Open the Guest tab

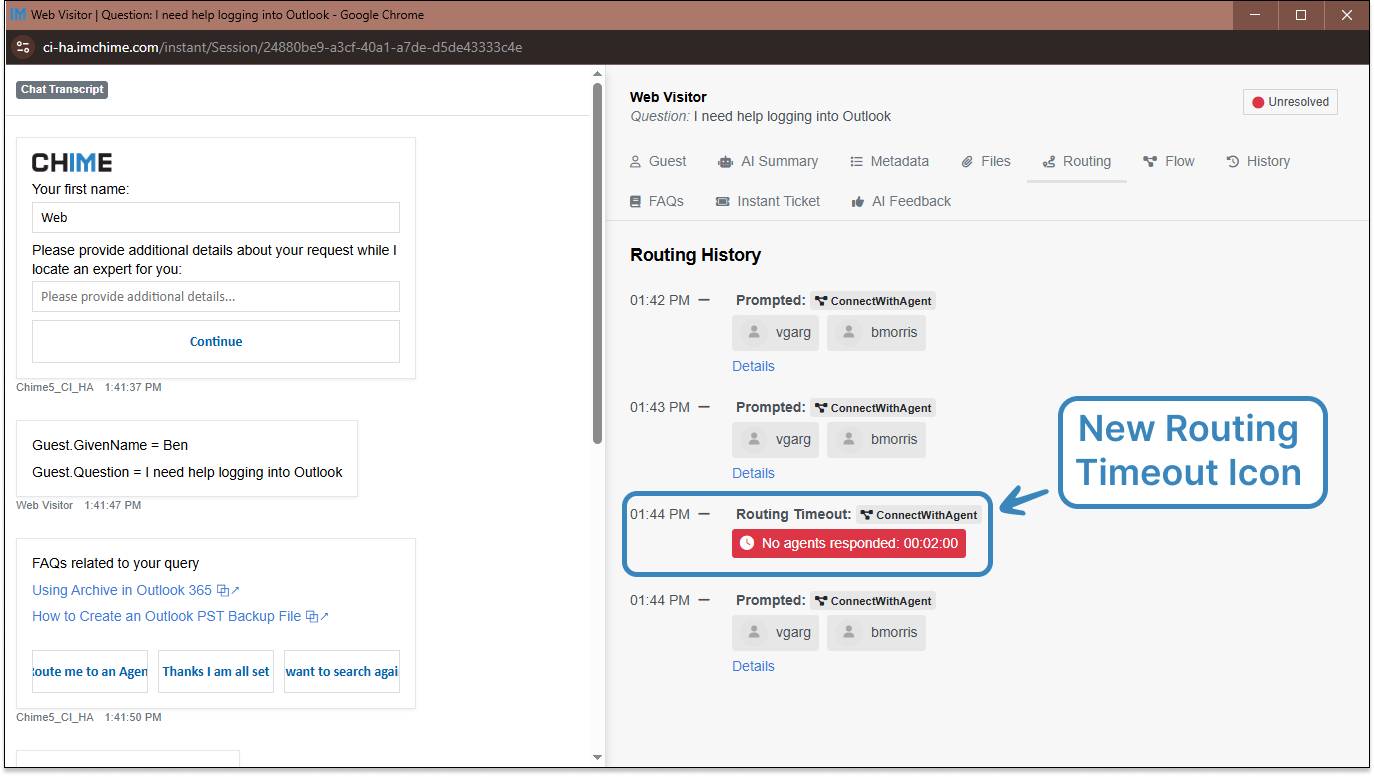pos(657,162)
